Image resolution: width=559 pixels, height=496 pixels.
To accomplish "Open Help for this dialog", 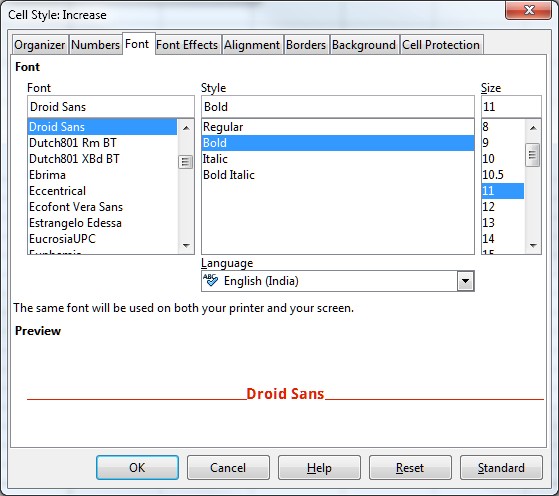I will coord(319,467).
